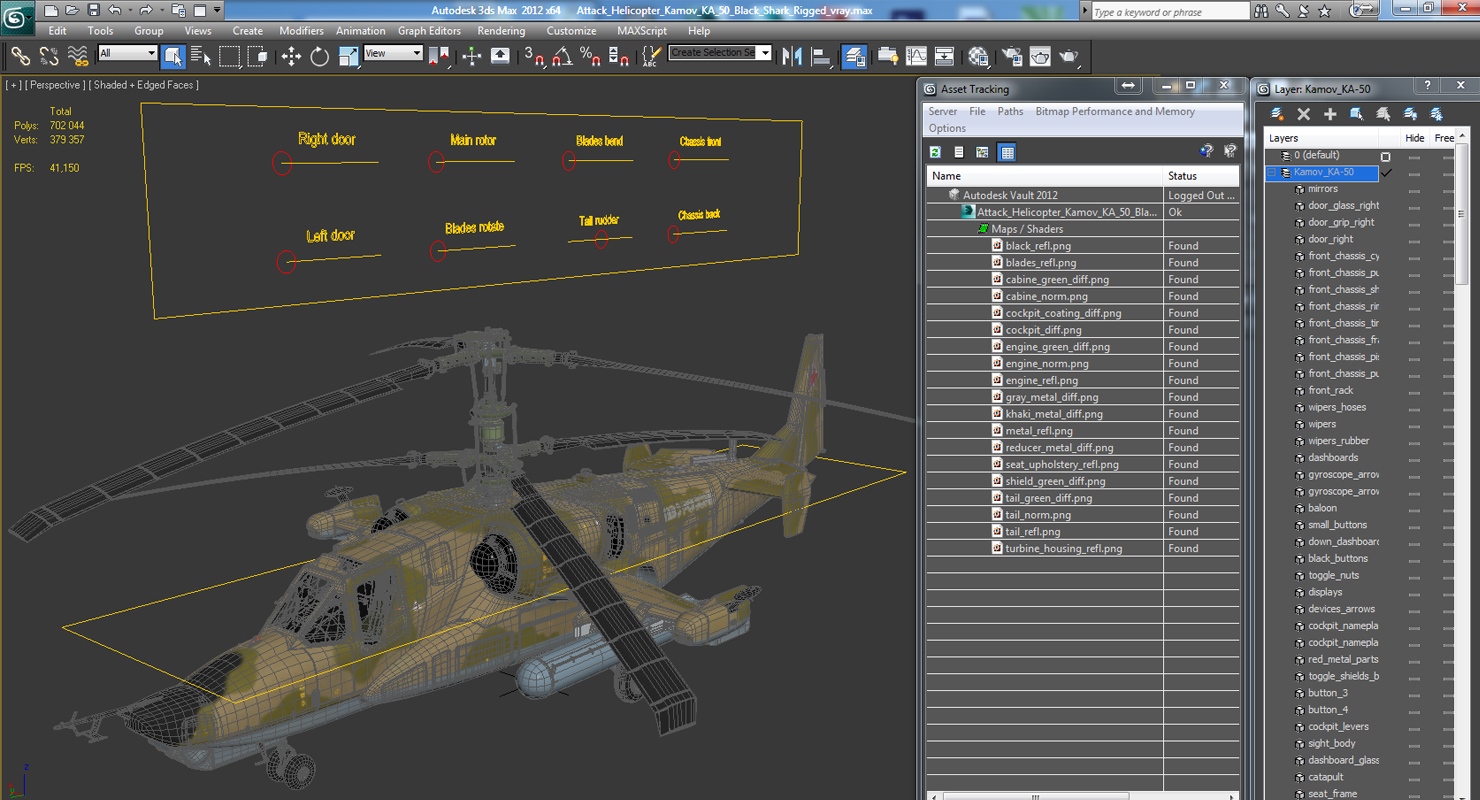Open the Redo history dropdown arrow

tap(162, 11)
